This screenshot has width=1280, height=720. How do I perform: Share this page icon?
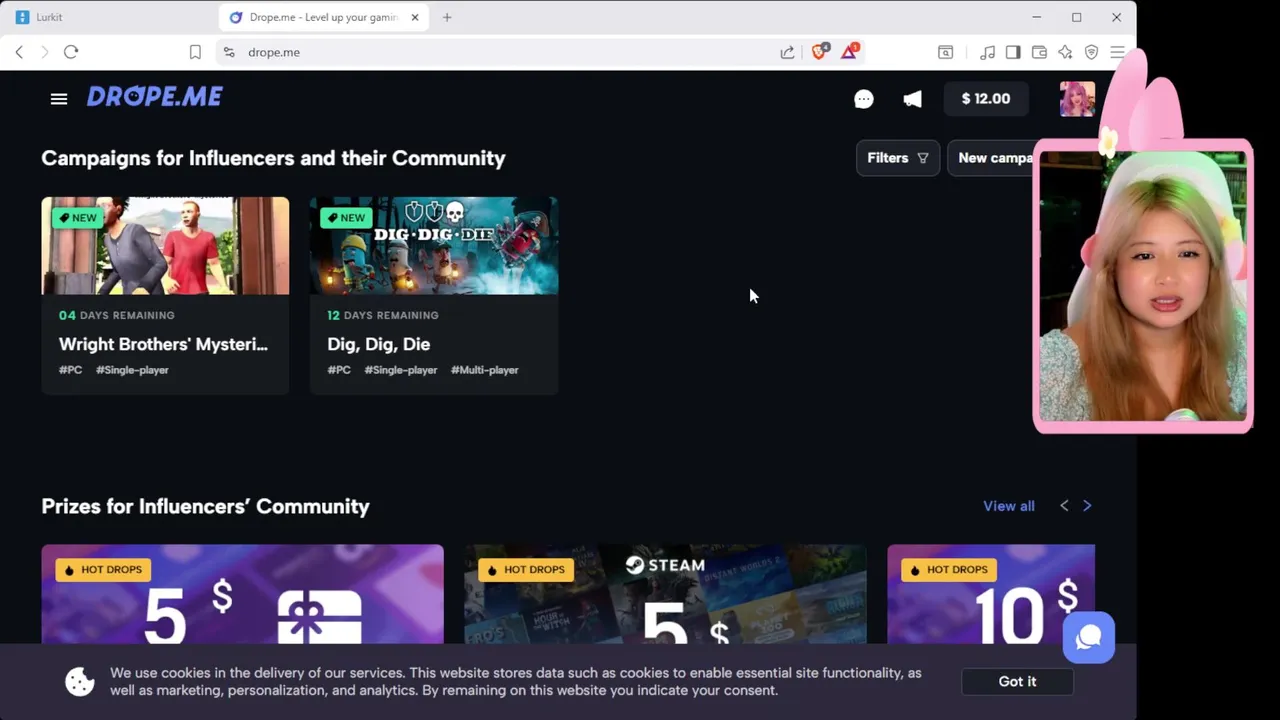click(787, 52)
